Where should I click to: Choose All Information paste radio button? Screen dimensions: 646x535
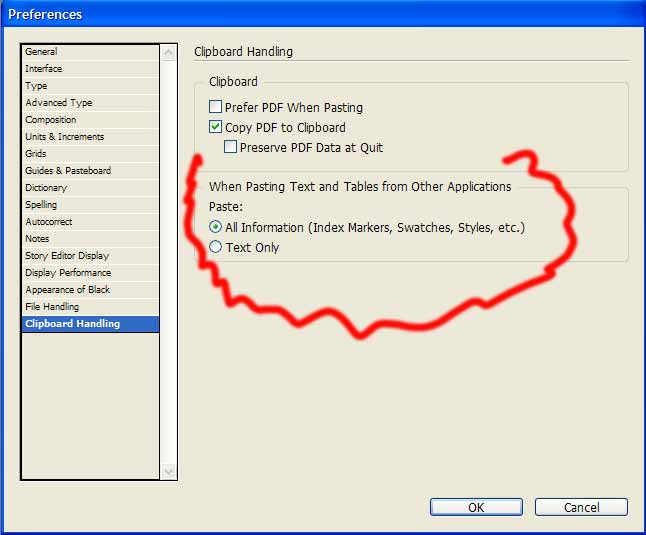coord(215,227)
